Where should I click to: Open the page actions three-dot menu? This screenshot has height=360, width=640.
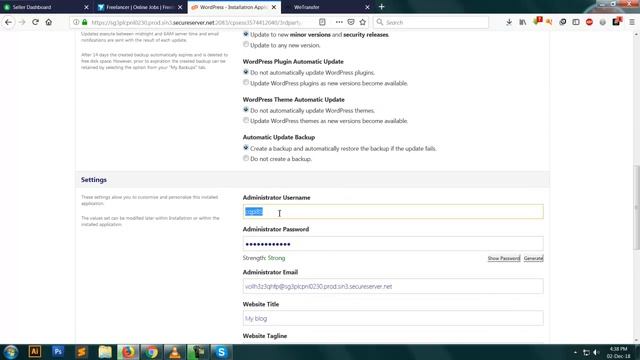339,22
